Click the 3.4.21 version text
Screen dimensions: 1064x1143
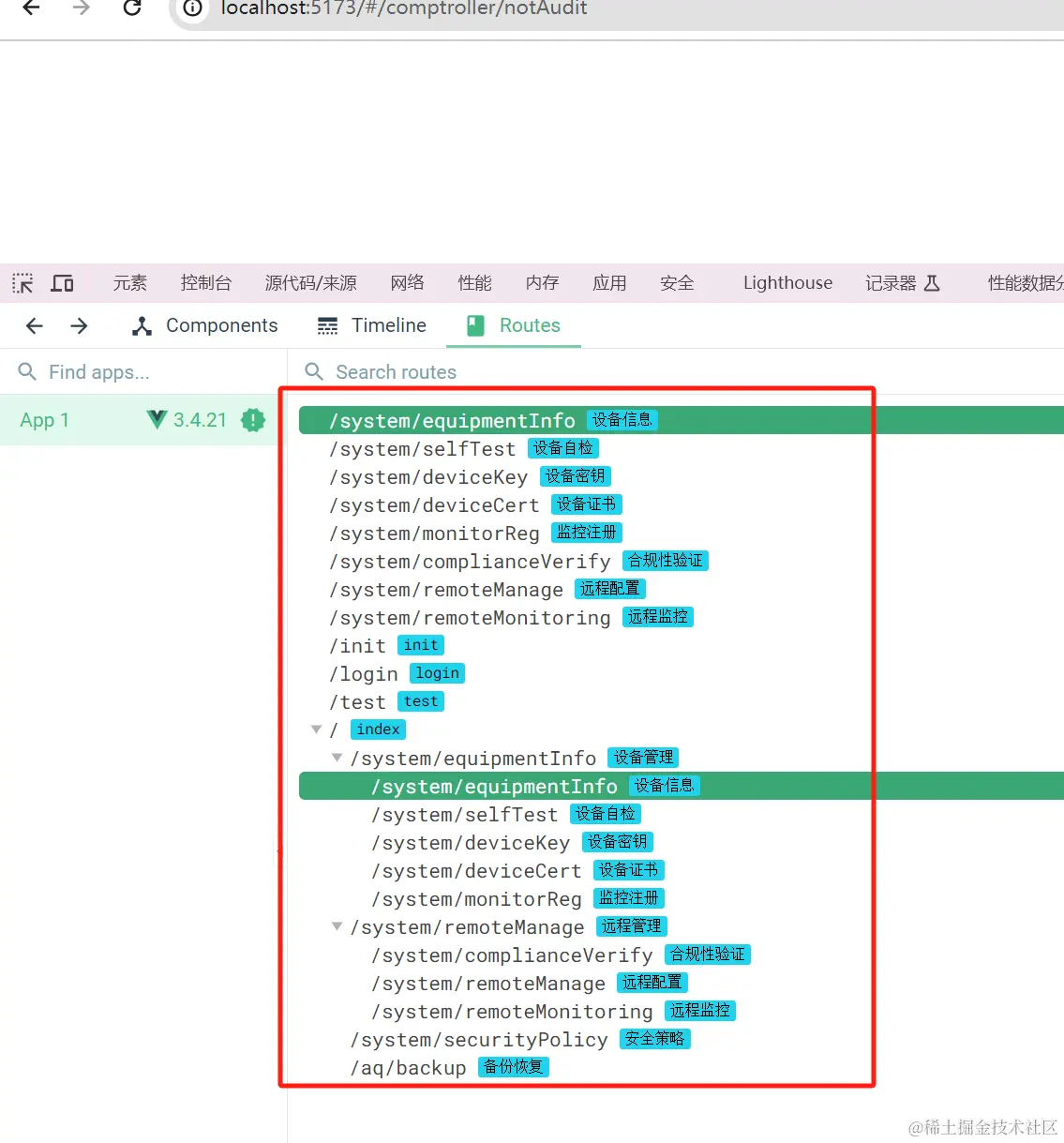click(200, 420)
